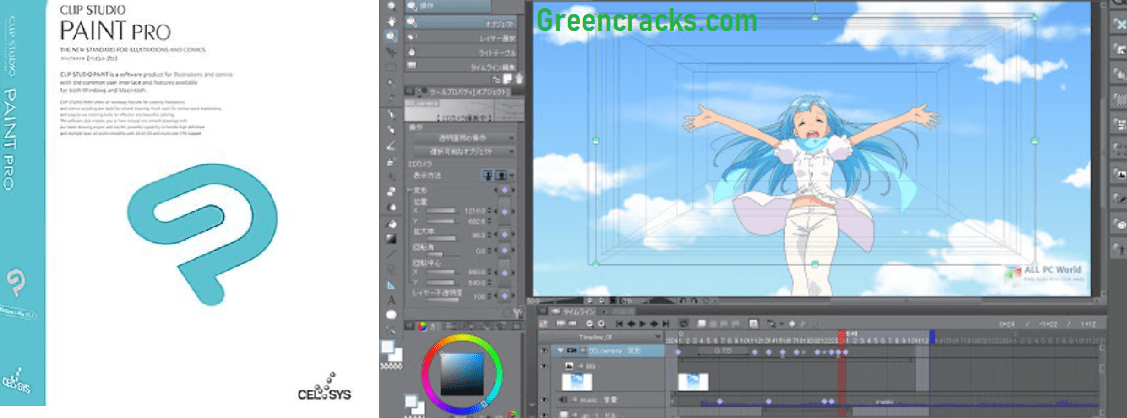Open the Timeline_01 dropdown
This screenshot has width=1127, height=418.
(x=658, y=336)
